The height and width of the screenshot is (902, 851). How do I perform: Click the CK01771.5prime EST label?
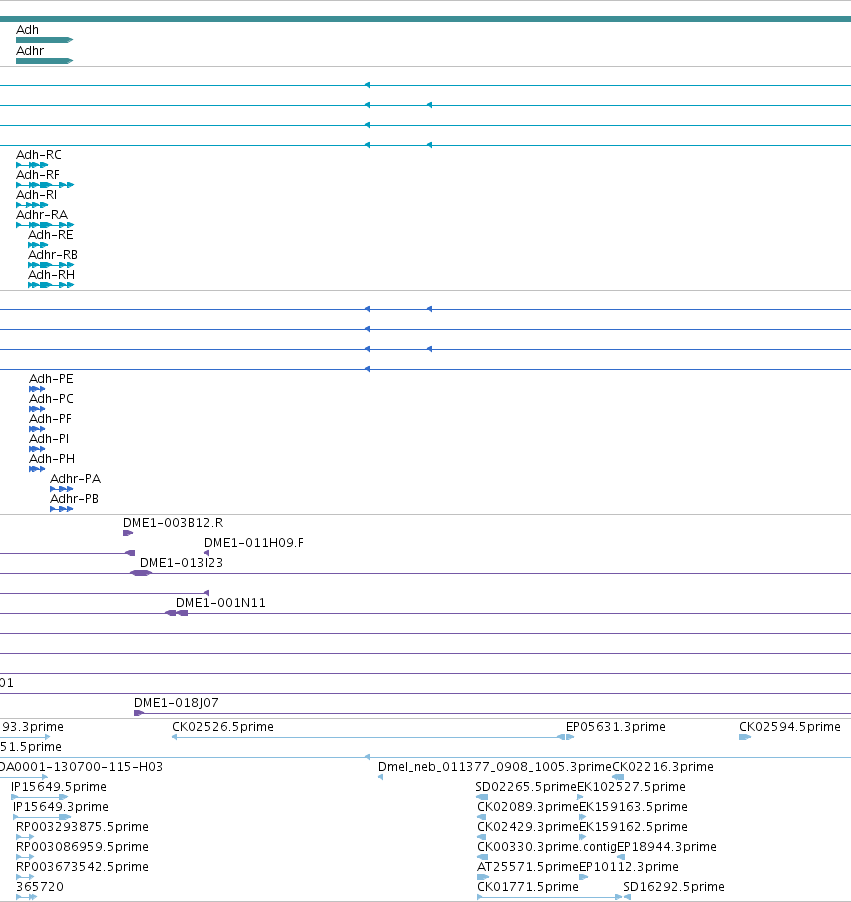[528, 887]
